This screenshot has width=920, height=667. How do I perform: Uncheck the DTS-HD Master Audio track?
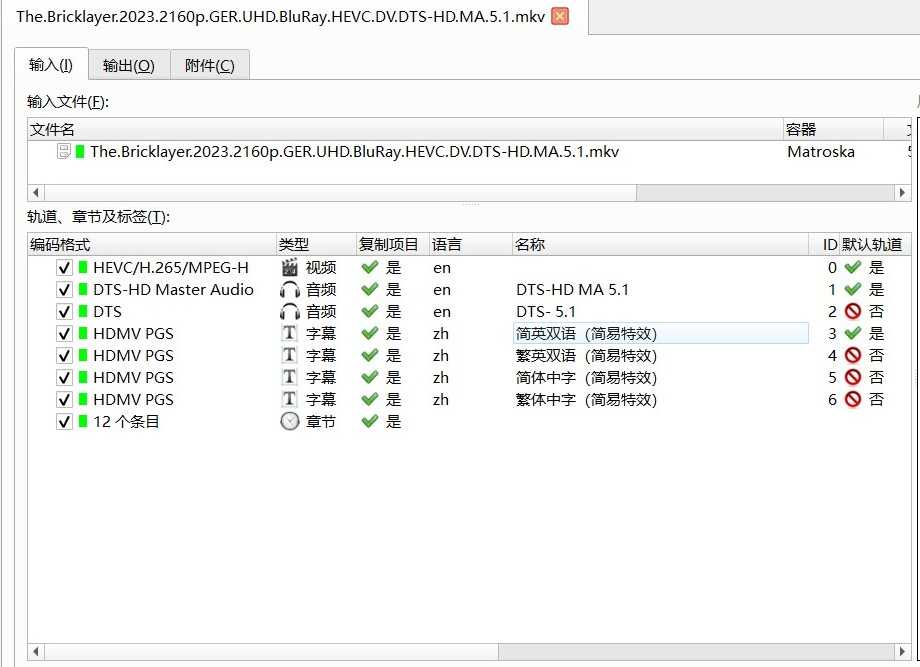coord(64,289)
